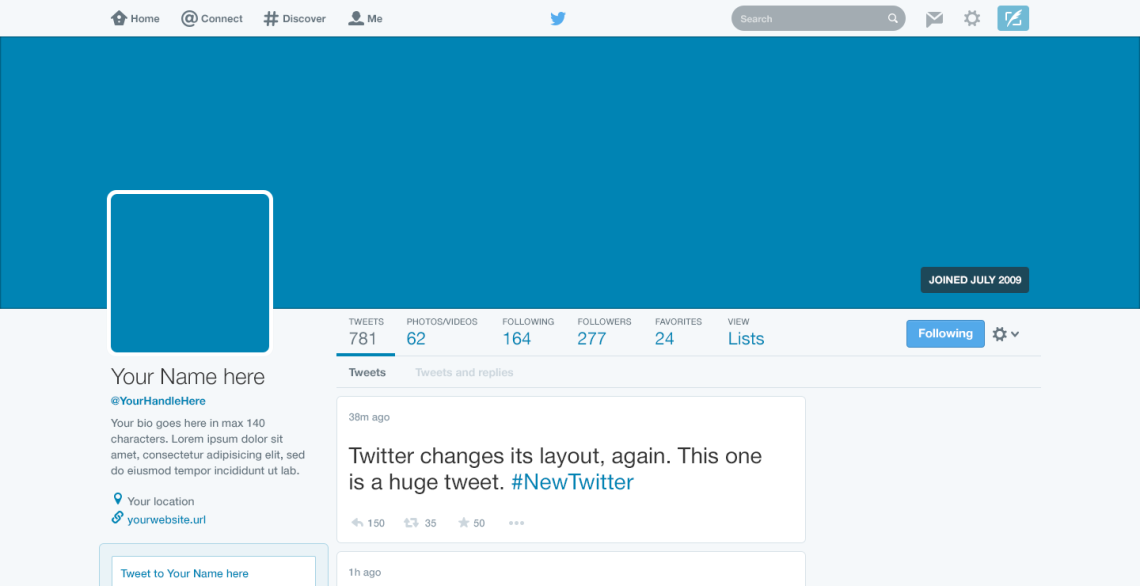Click the #NewTwitter hashtag
Viewport: 1140px width, 586px height.
[572, 482]
